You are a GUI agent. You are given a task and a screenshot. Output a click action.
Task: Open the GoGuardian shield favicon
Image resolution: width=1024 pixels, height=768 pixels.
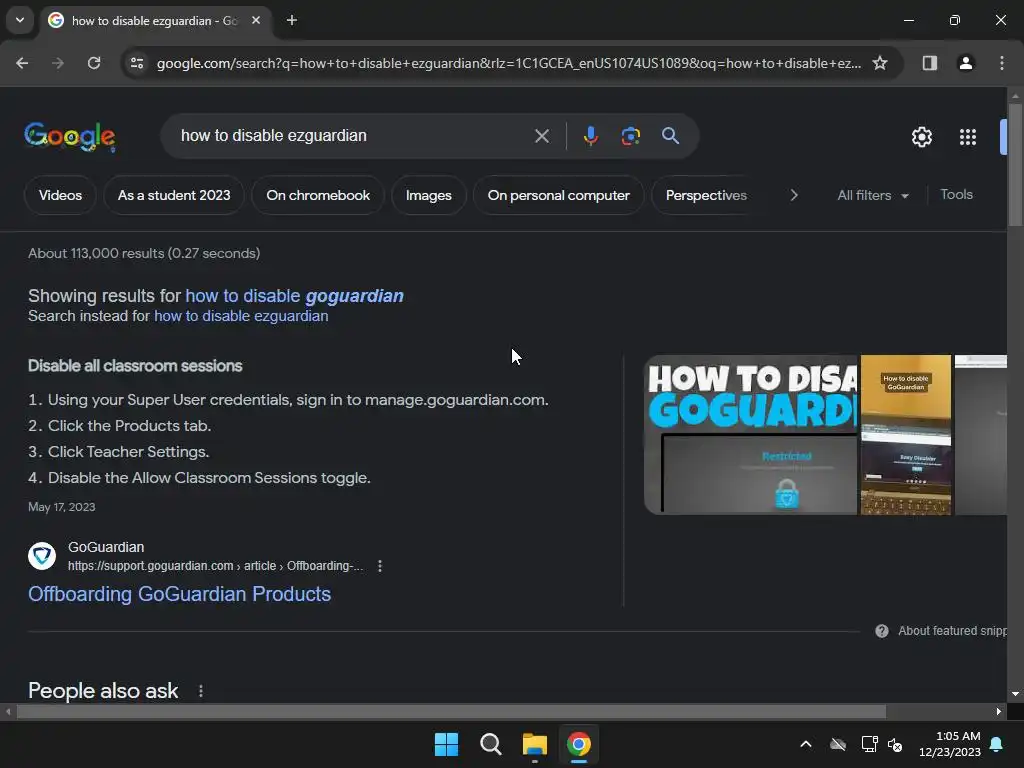[42, 556]
